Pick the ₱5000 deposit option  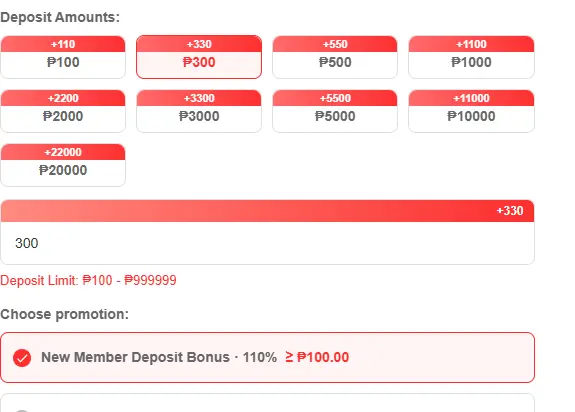(335, 111)
